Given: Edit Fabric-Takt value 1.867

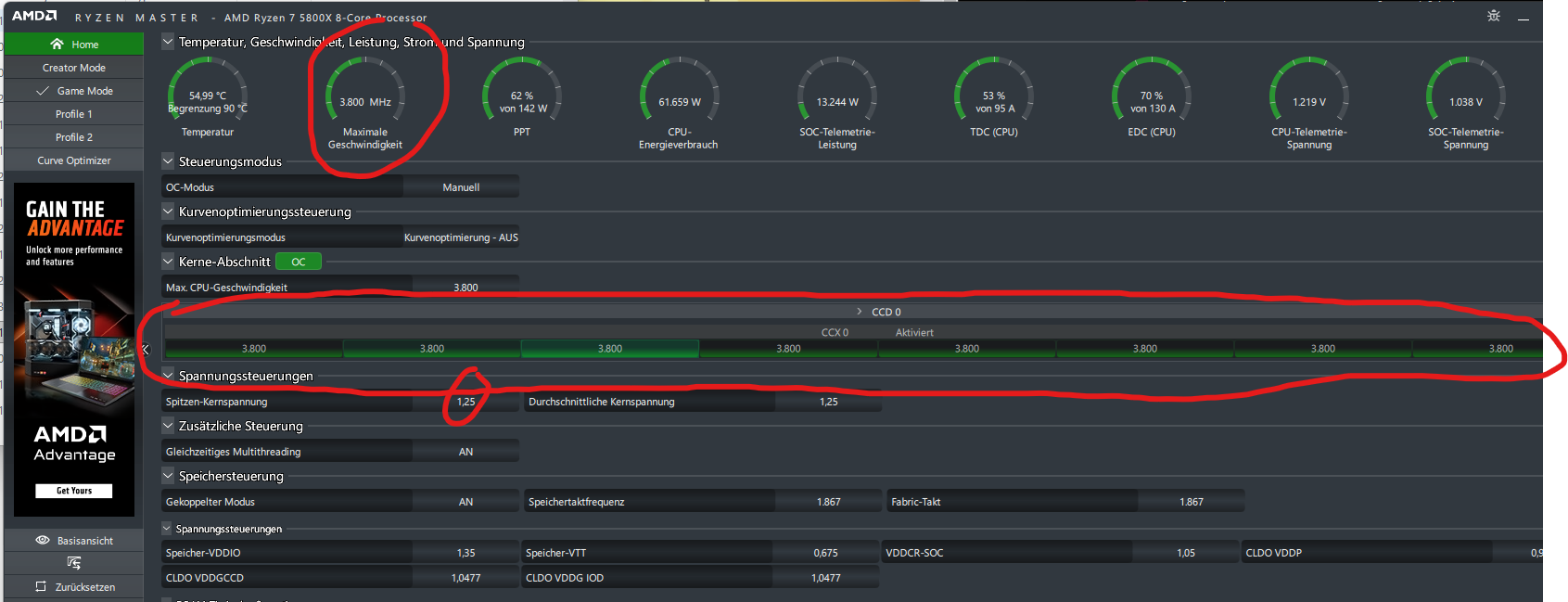Looking at the screenshot, I should point(1192,502).
